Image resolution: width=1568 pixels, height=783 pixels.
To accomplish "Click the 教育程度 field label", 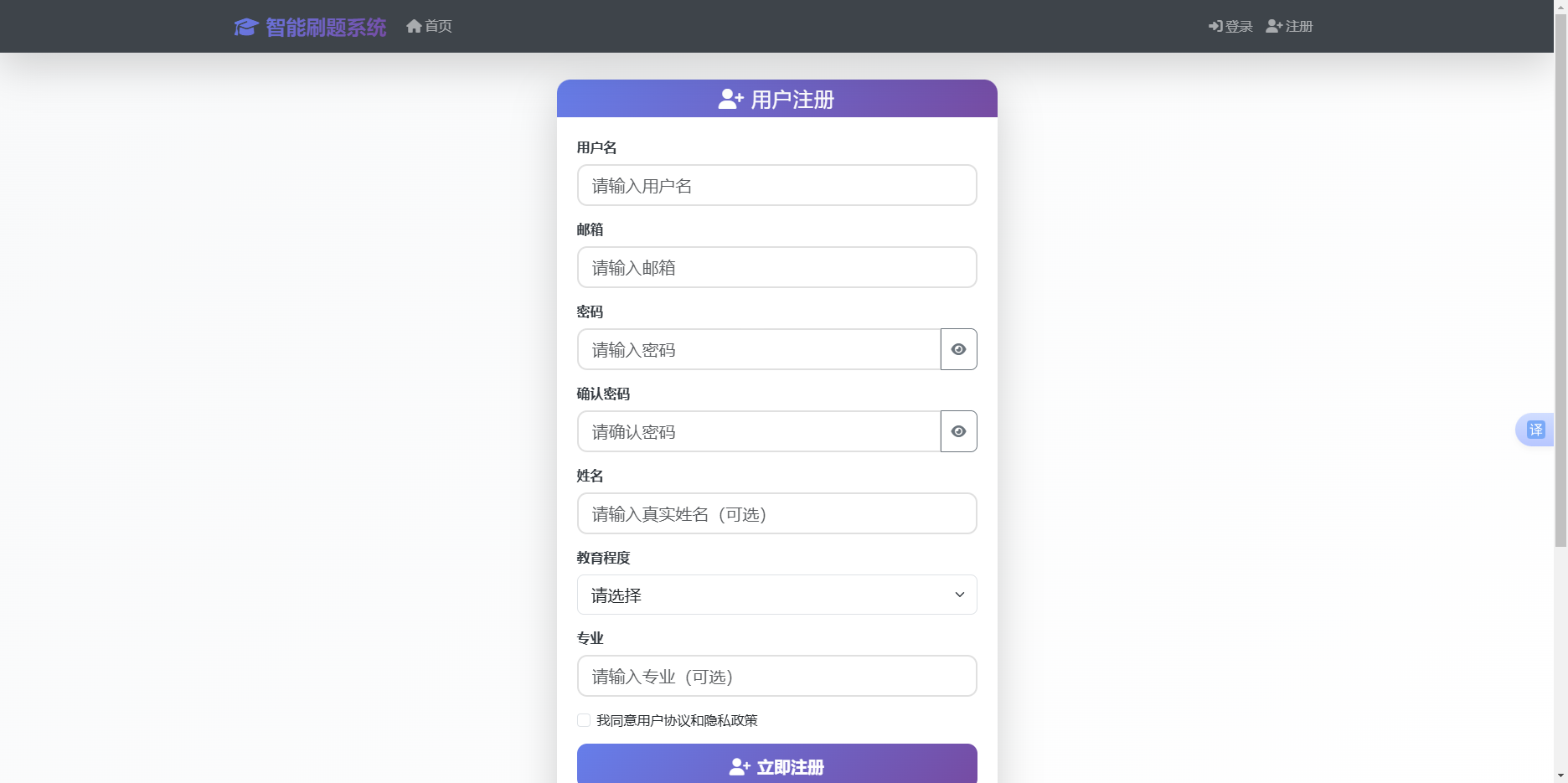I will pos(603,558).
